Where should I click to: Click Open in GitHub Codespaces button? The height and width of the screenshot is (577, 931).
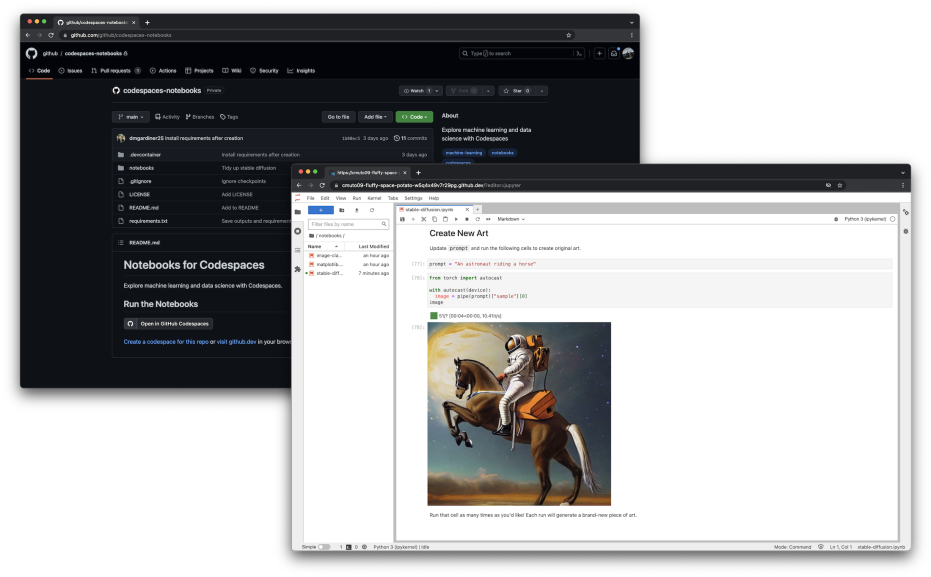(x=168, y=323)
